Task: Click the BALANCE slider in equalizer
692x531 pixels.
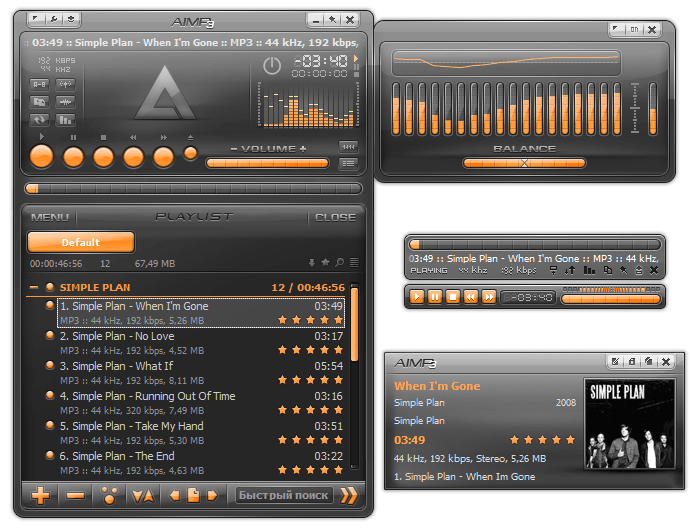Action: coord(524,163)
